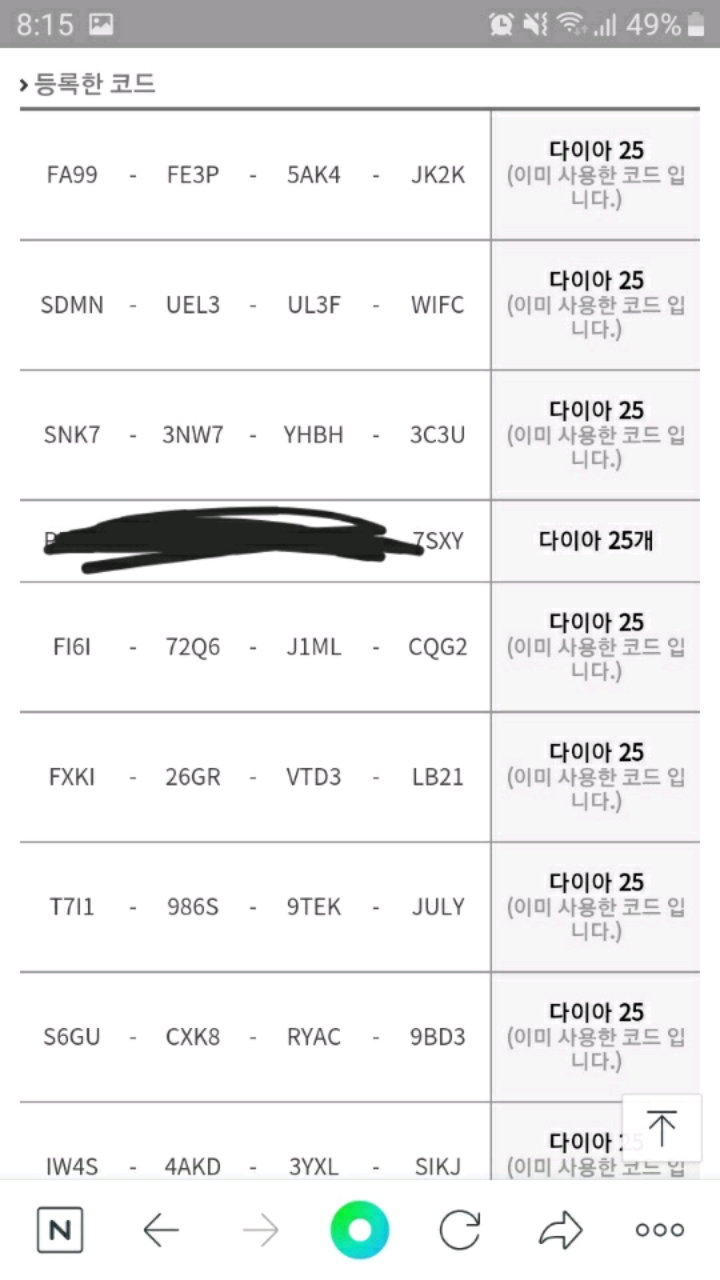Select code segment SNK7
720x1280 pixels.
click(x=72, y=435)
